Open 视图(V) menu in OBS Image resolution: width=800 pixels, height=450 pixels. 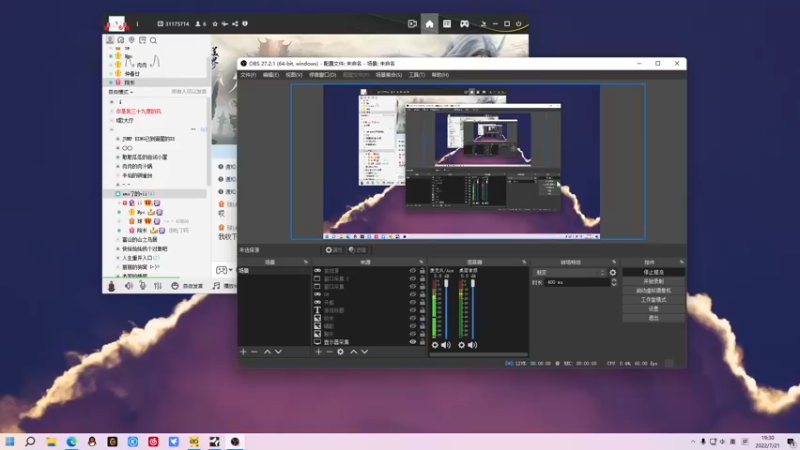[294, 74]
